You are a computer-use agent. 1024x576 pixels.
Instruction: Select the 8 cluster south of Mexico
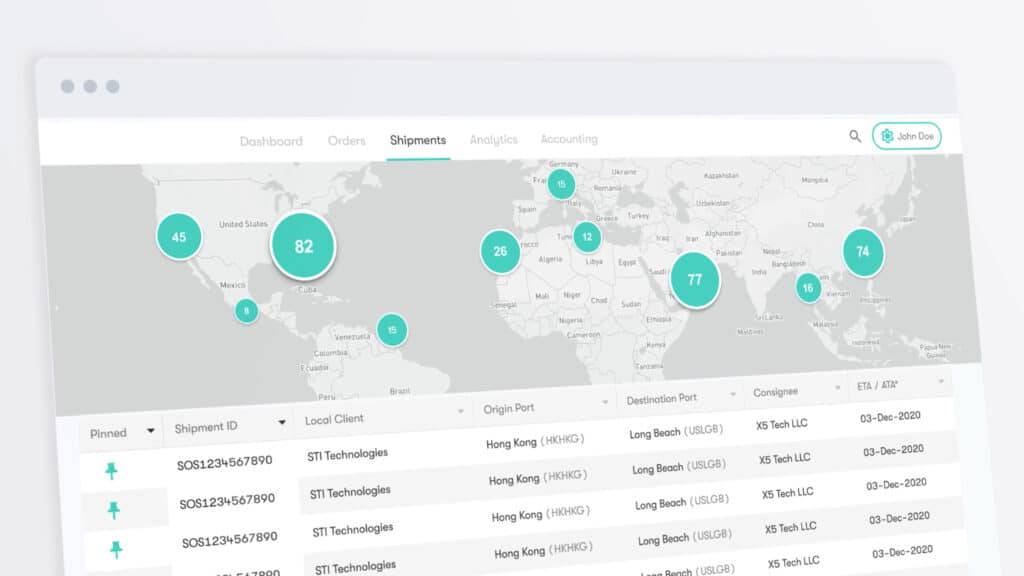click(246, 311)
